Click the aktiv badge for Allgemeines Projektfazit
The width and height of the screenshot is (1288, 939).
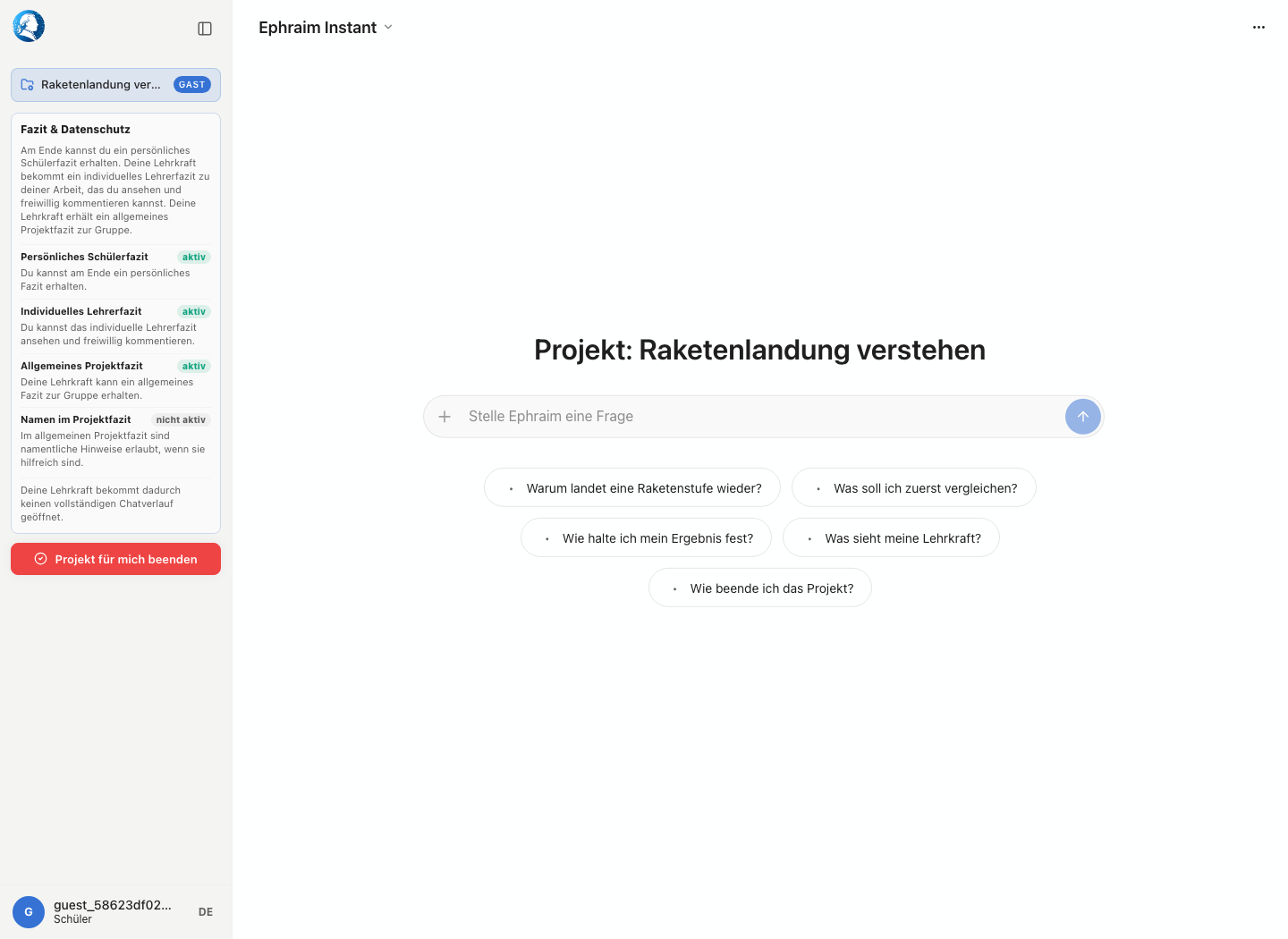194,367
